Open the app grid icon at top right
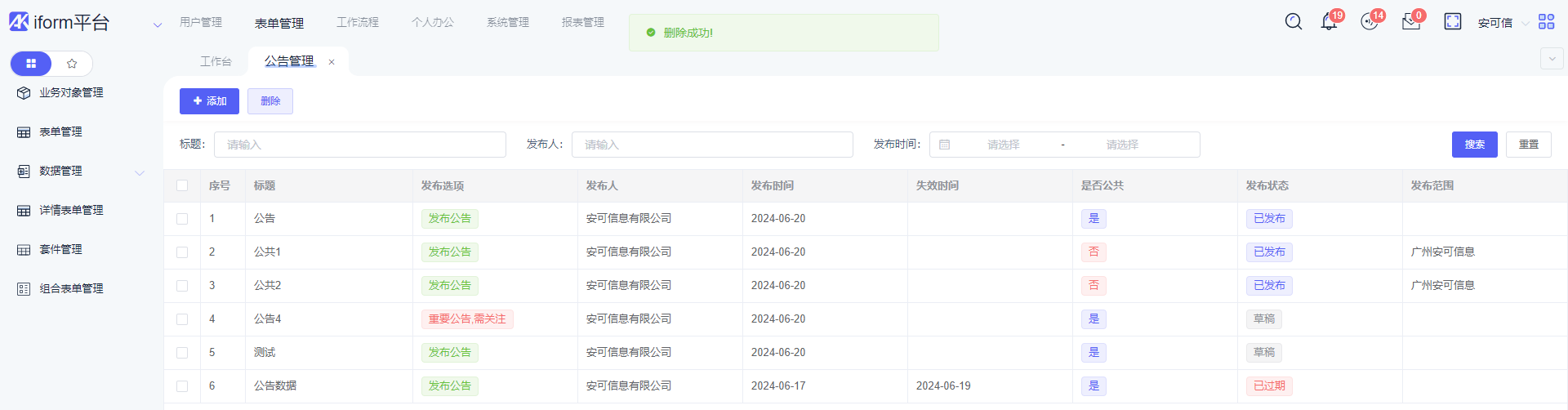Image resolution: width=1568 pixels, height=410 pixels. [x=1546, y=22]
